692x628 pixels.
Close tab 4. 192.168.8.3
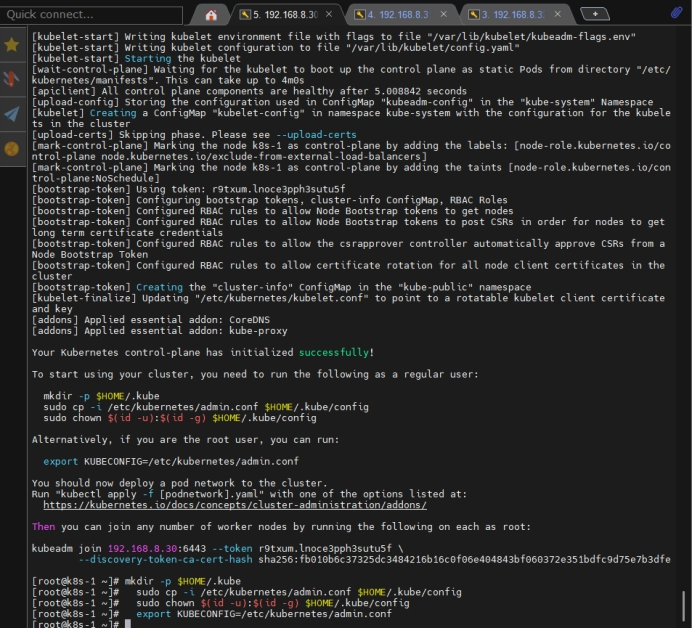[x=444, y=15]
